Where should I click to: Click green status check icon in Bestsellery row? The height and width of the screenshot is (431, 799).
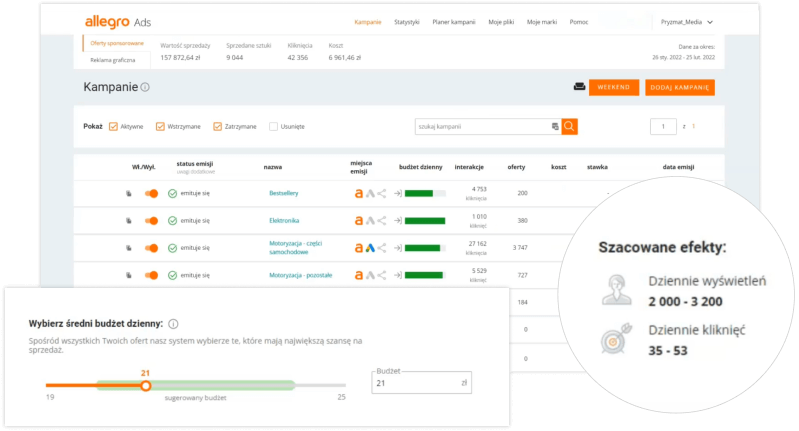click(x=172, y=194)
